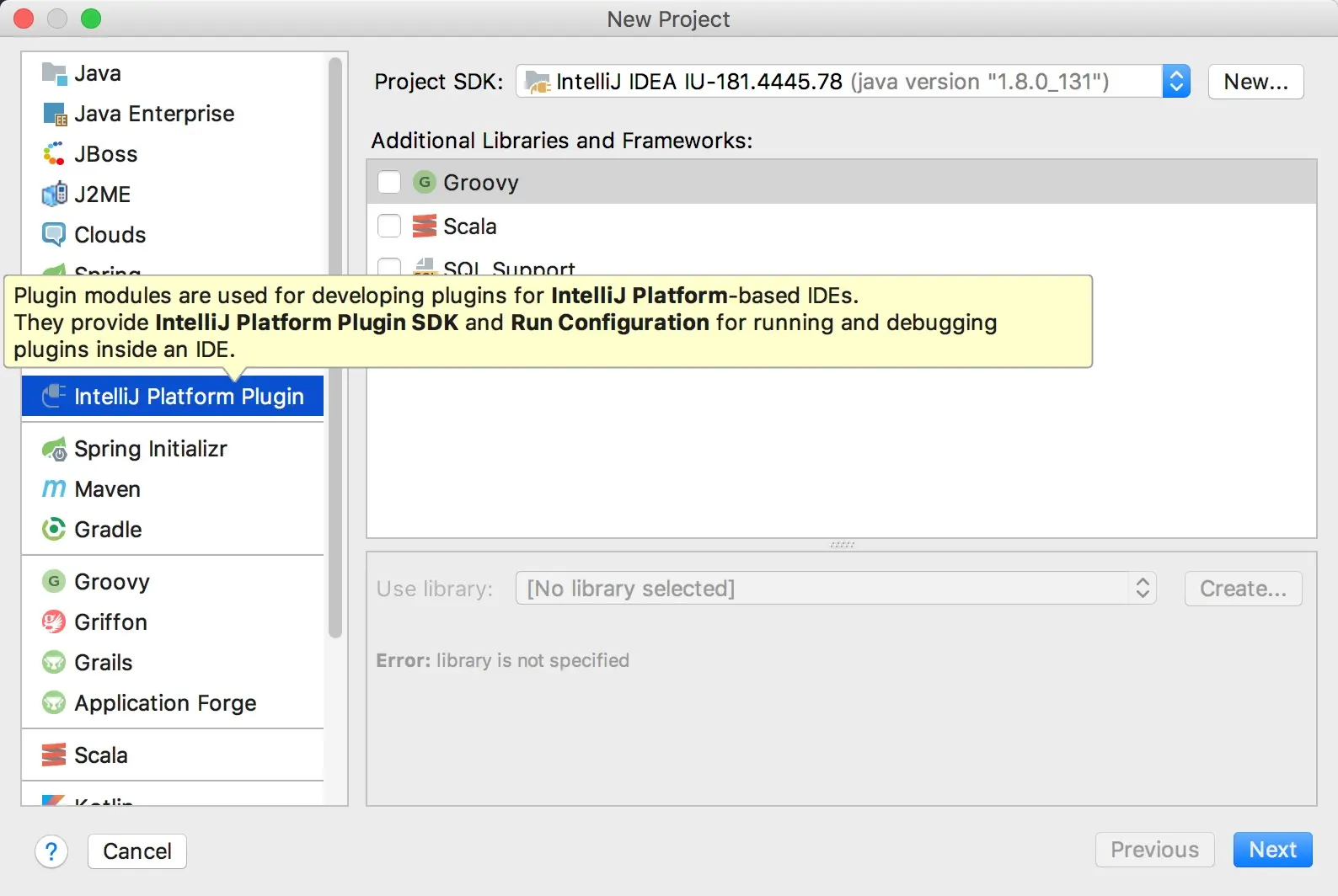Pick the J2ME icon in sidebar
Screen dimensions: 1338x896
click(54, 195)
